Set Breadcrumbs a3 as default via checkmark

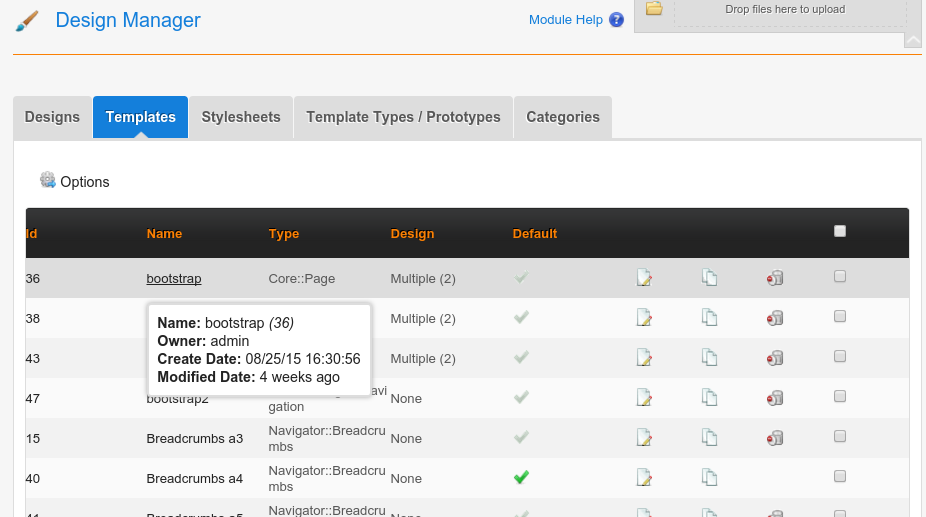(520, 438)
